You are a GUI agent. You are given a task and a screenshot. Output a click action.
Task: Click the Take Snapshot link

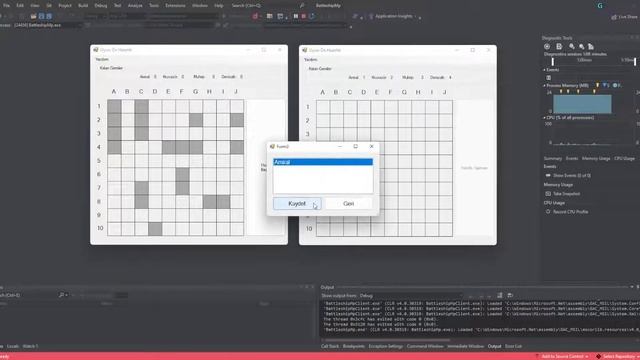[567, 194]
